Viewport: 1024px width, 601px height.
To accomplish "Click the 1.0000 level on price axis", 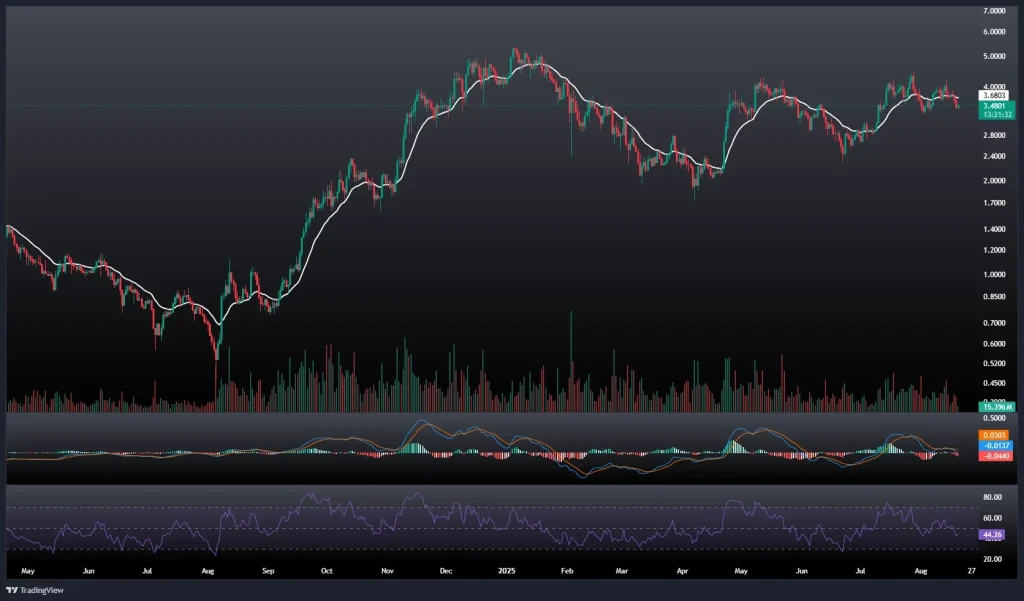I will tap(995, 275).
